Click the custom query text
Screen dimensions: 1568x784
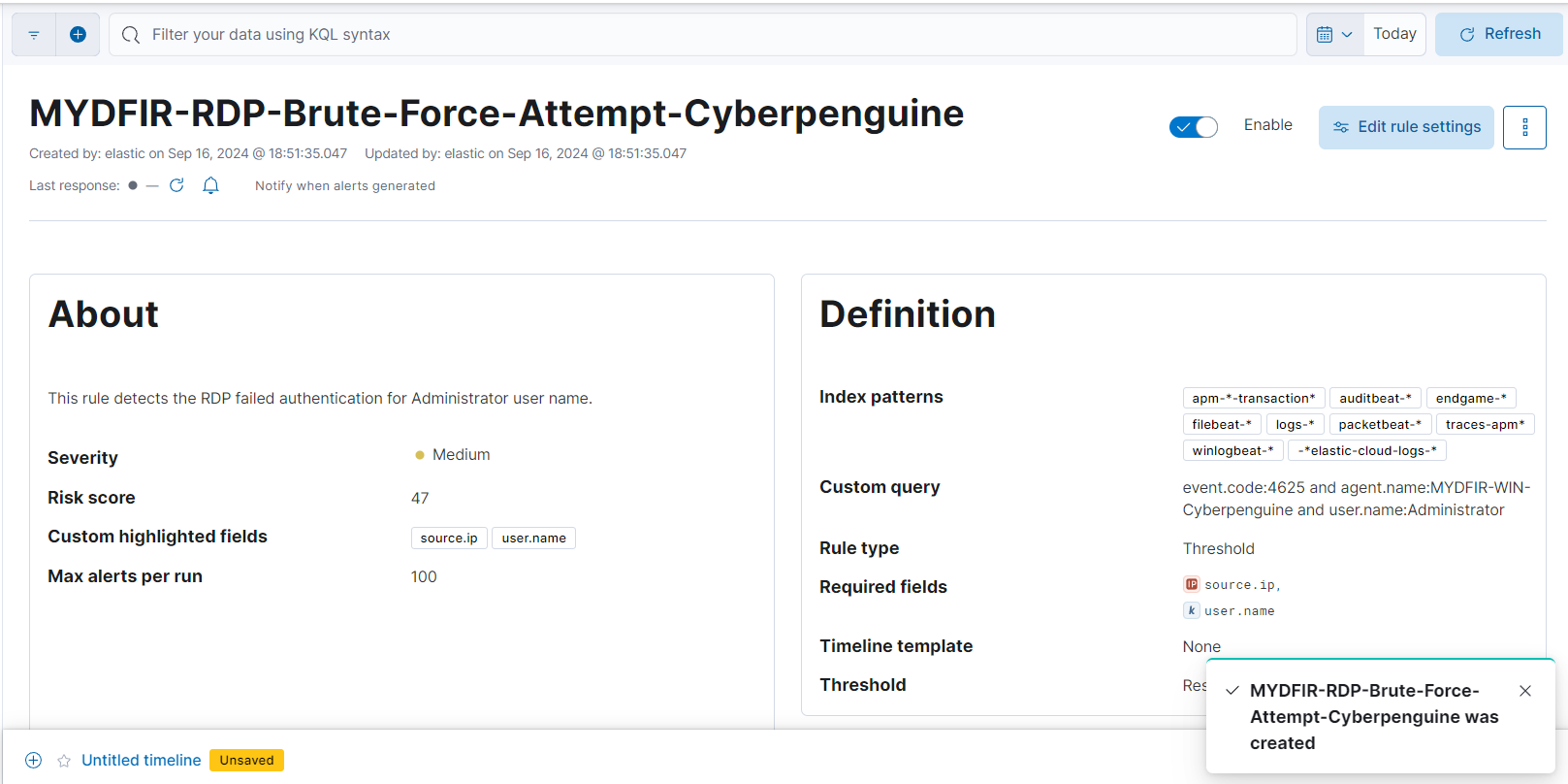point(1356,499)
